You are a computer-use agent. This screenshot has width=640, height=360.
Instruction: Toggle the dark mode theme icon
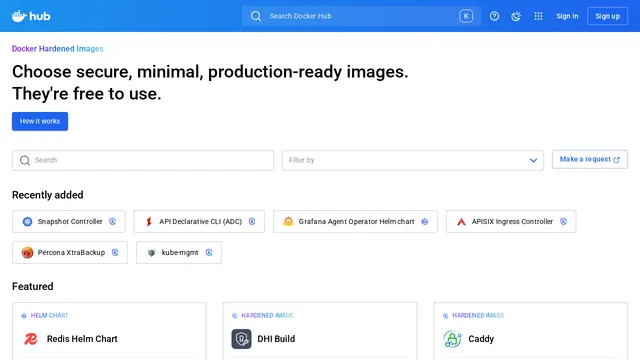pos(516,16)
